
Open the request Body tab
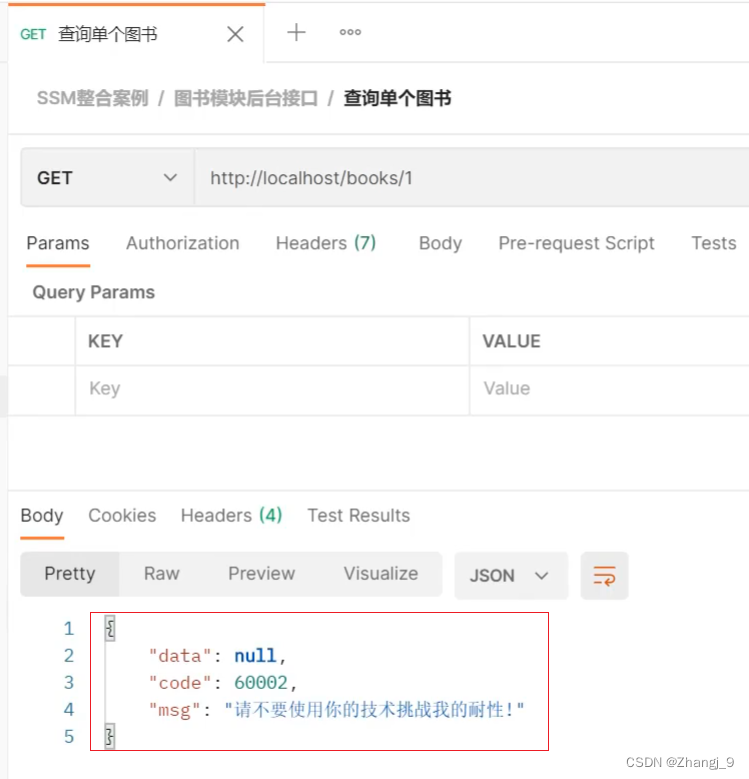[440, 243]
